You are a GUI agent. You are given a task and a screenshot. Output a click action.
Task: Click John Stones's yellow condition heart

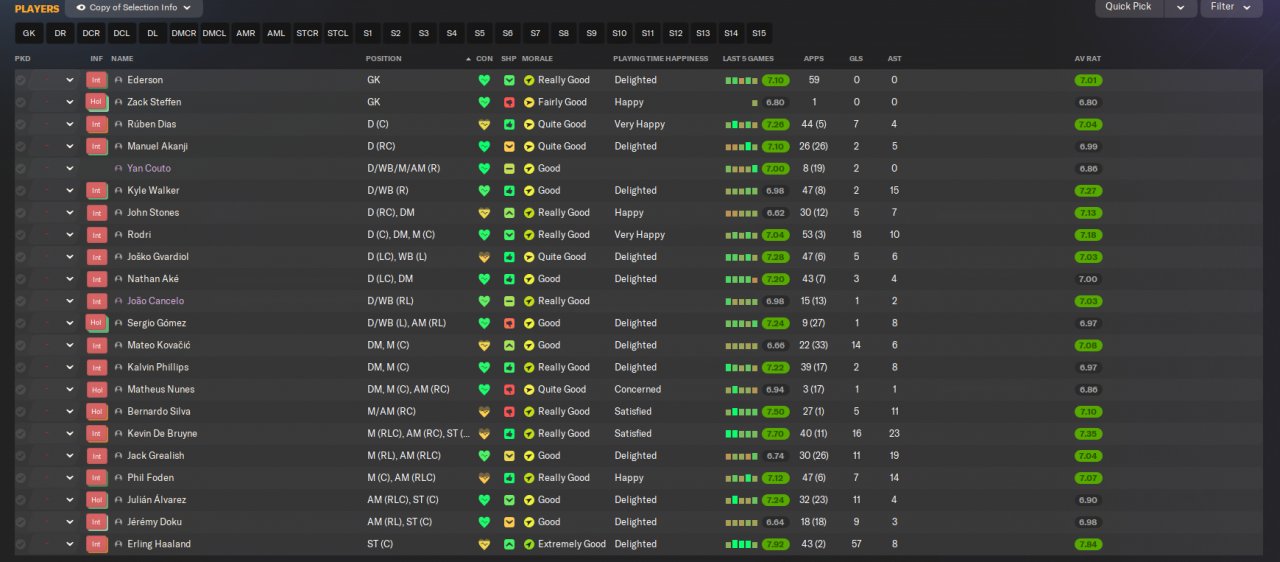click(485, 213)
